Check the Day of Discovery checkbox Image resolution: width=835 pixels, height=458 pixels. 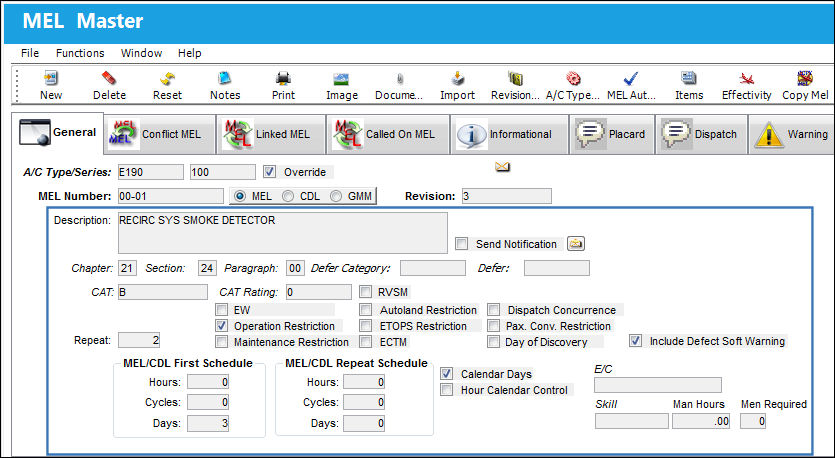(494, 342)
